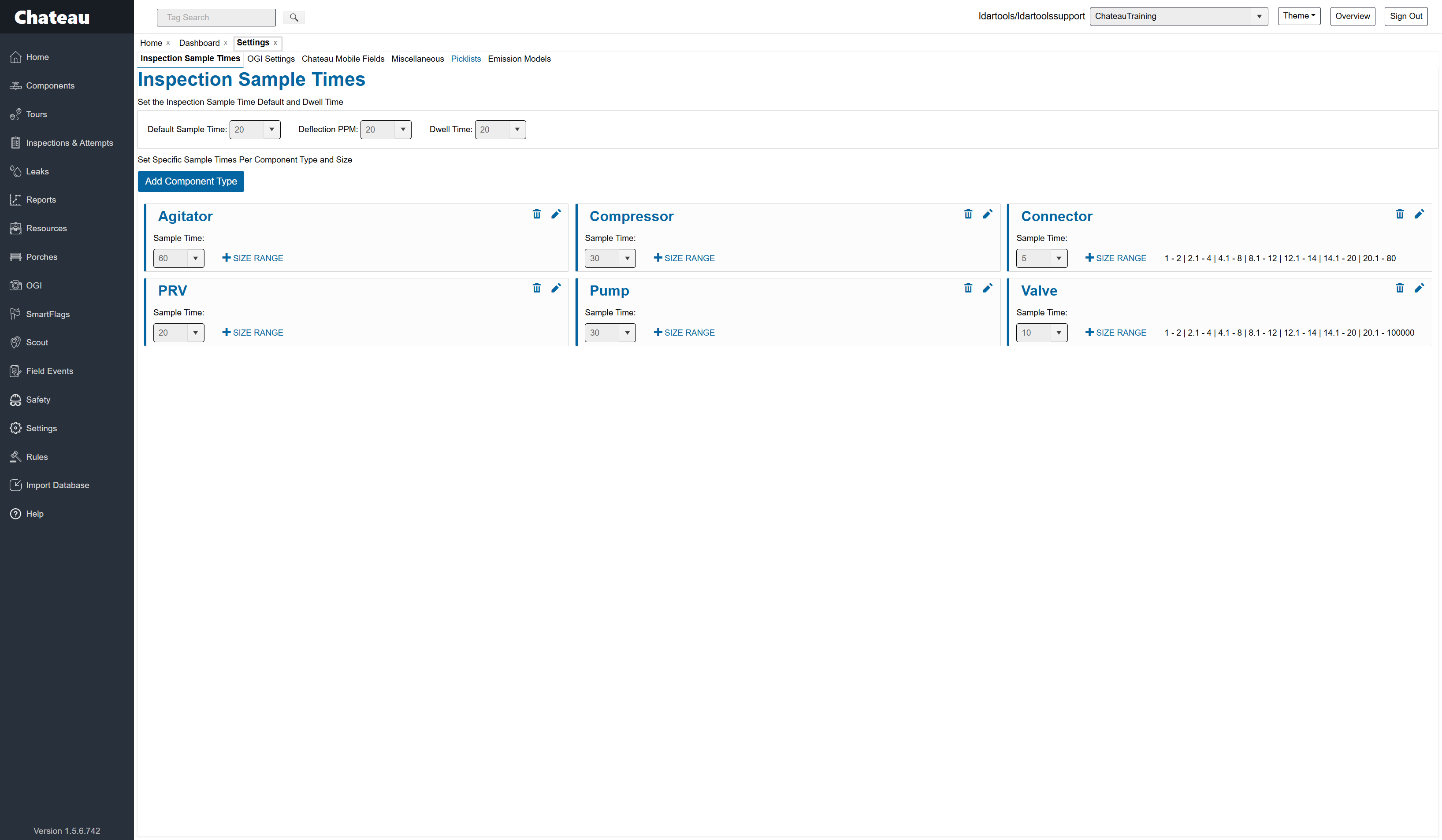Click the Sign Out button

pyautogui.click(x=1406, y=16)
